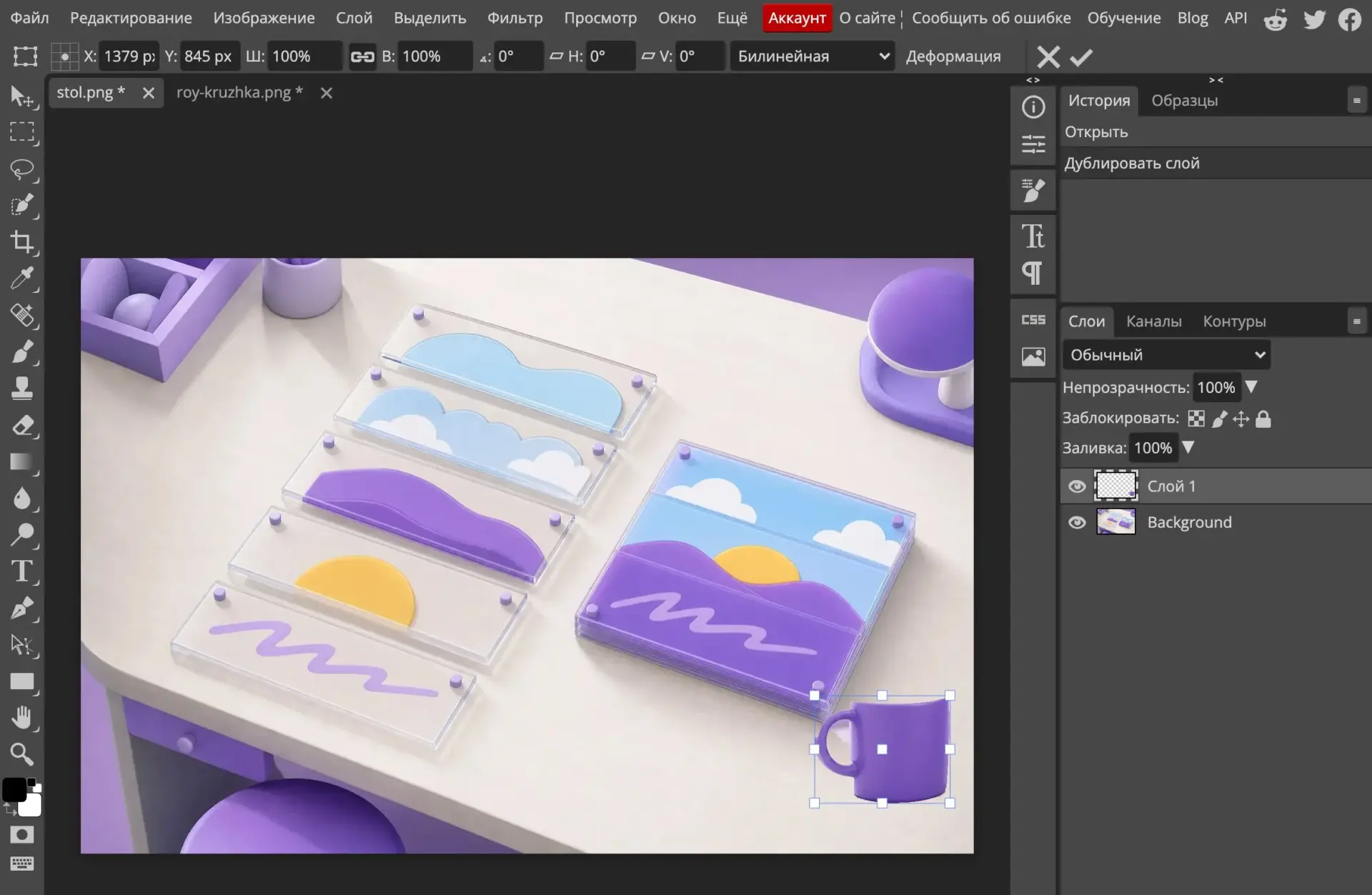Viewport: 1372px width, 895px height.
Task: Cancel the transform with X icon
Action: (x=1048, y=56)
